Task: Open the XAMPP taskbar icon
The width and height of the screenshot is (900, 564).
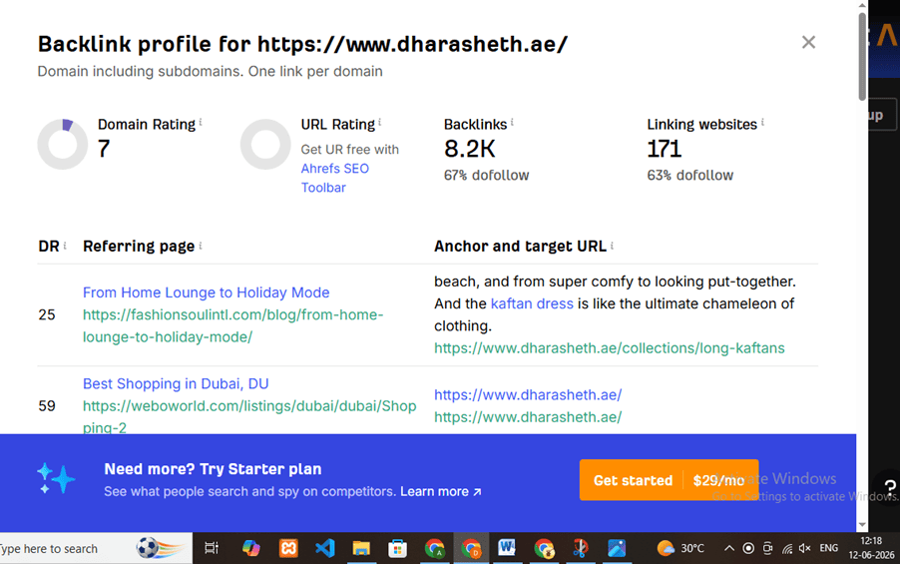Action: [x=288, y=549]
